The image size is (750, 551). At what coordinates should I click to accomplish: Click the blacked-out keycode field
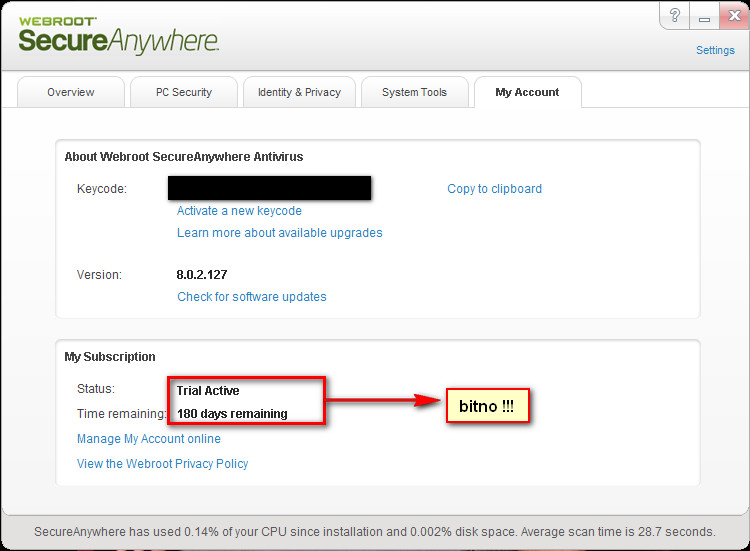[x=269, y=188]
